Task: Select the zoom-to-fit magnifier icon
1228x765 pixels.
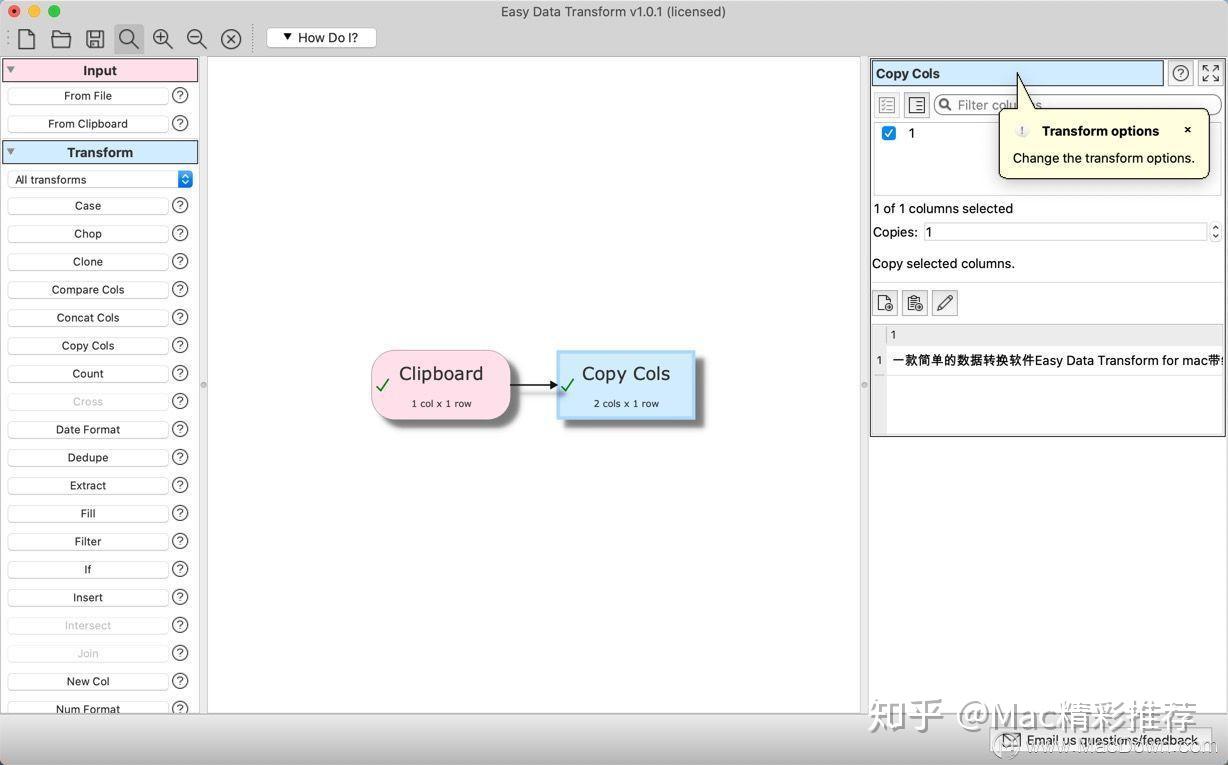Action: tap(129, 39)
